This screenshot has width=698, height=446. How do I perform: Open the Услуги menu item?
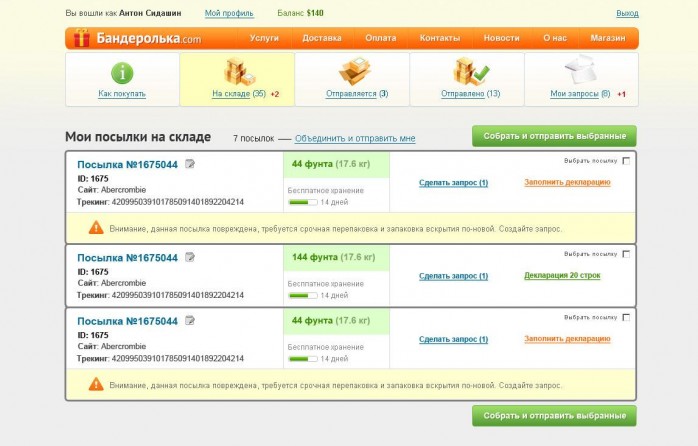pyautogui.click(x=264, y=38)
